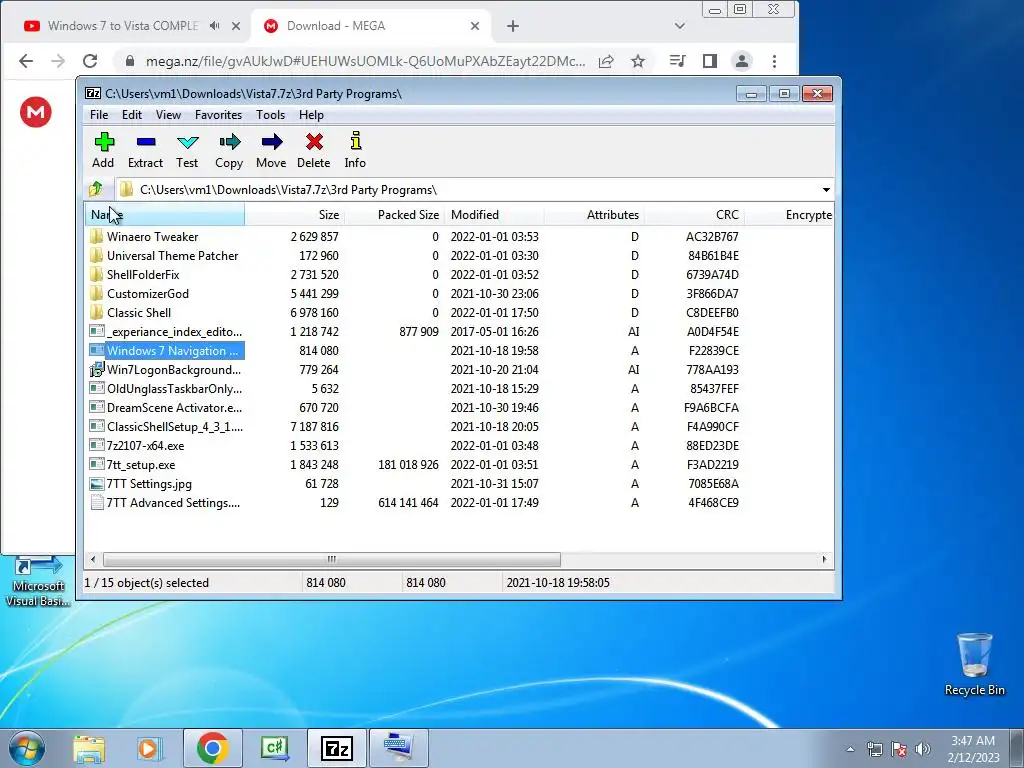The height and width of the screenshot is (768, 1024).
Task: Bookmark this page with star icon
Action: click(x=638, y=61)
